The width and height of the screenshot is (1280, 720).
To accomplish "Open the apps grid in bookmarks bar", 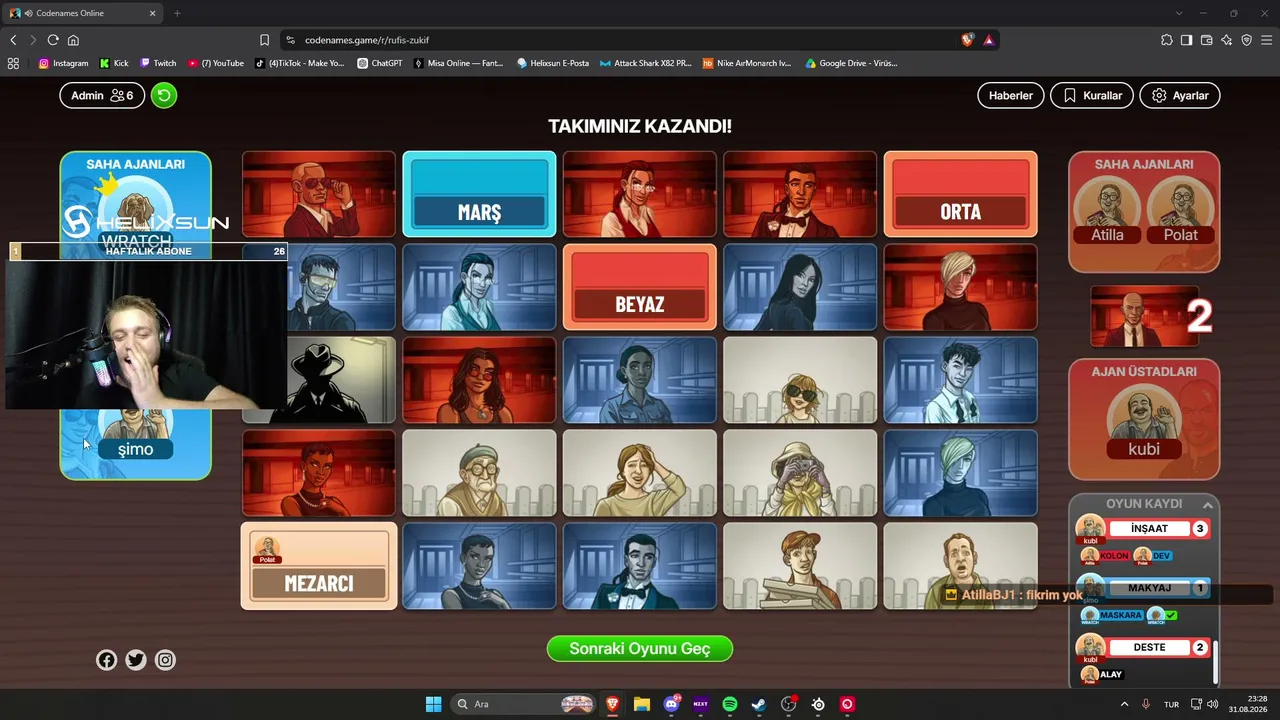I will click(x=13, y=63).
